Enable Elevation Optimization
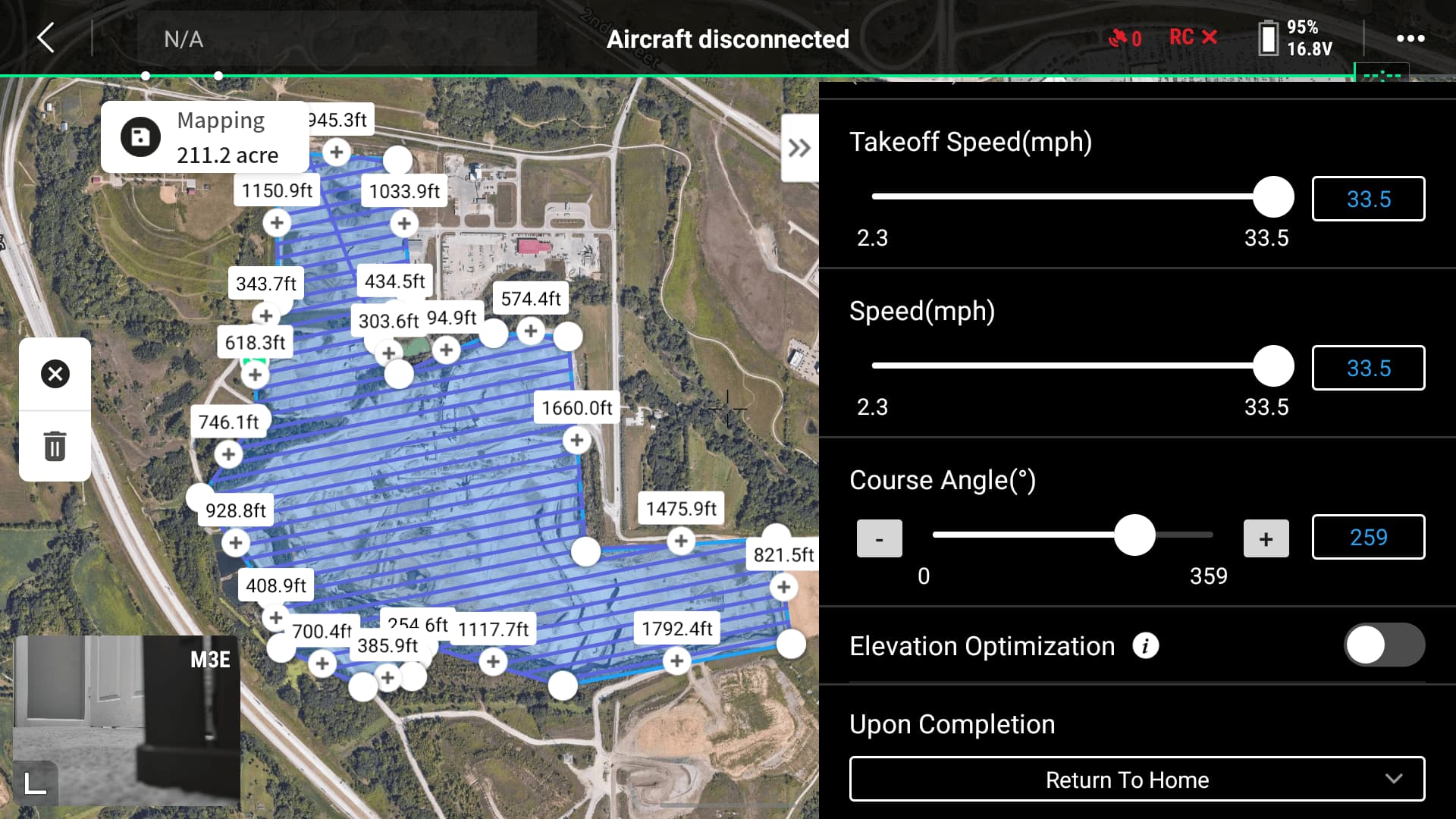The height and width of the screenshot is (819, 1456). tap(1385, 645)
